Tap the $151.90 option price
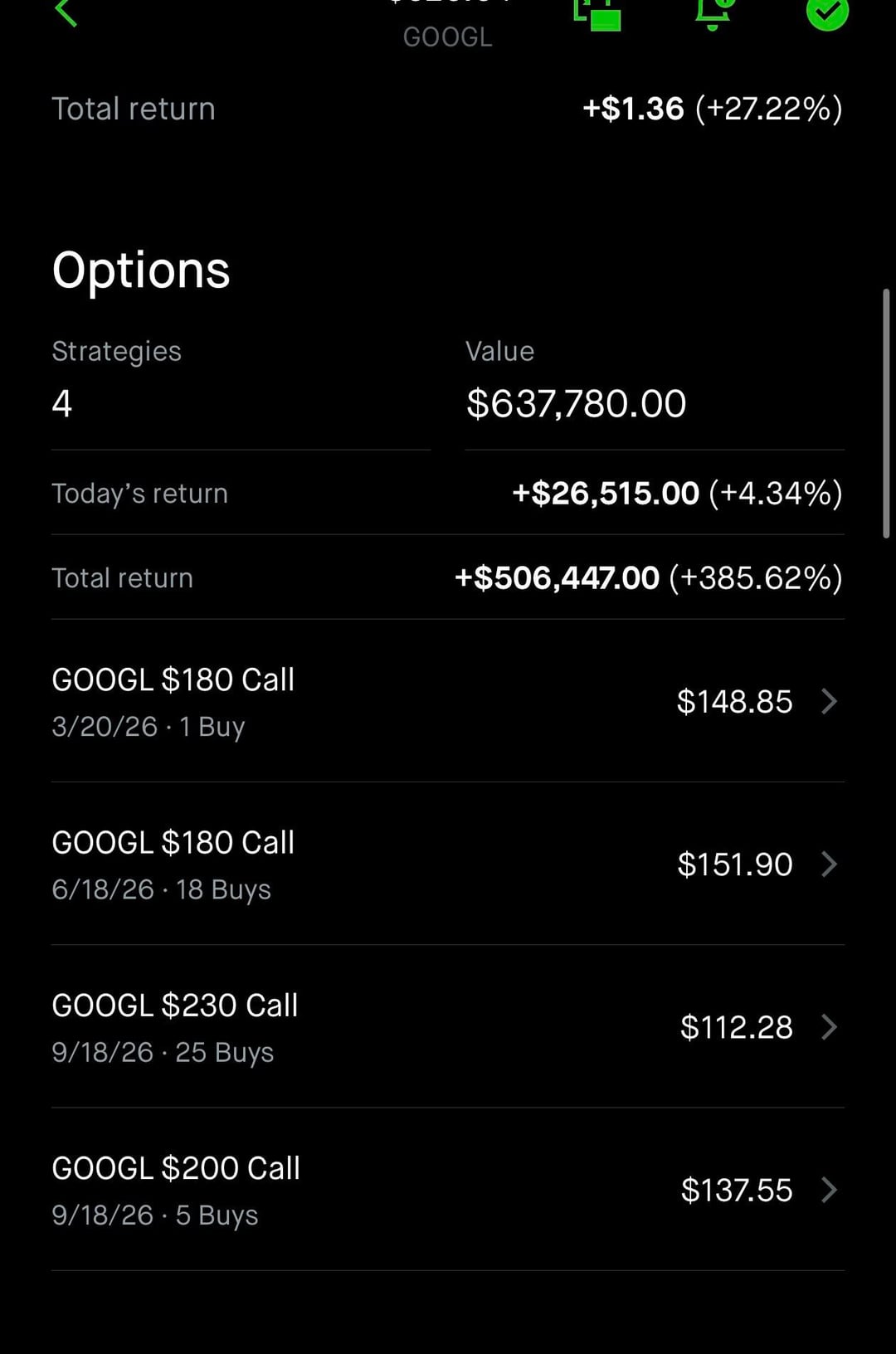Screen dimensions: 896x1354 point(735,865)
